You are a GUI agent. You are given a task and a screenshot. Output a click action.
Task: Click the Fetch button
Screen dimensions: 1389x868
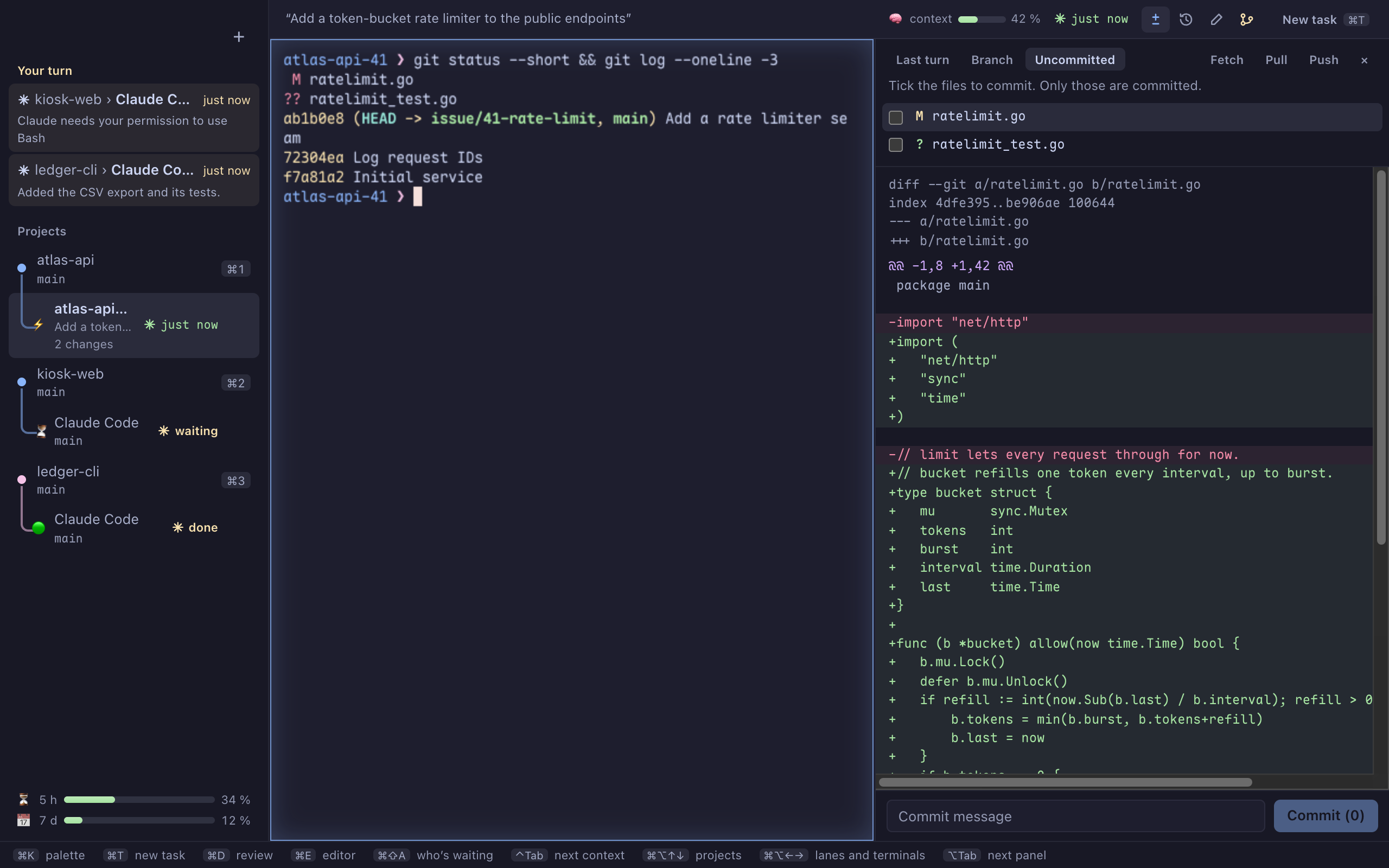pos(1227,60)
